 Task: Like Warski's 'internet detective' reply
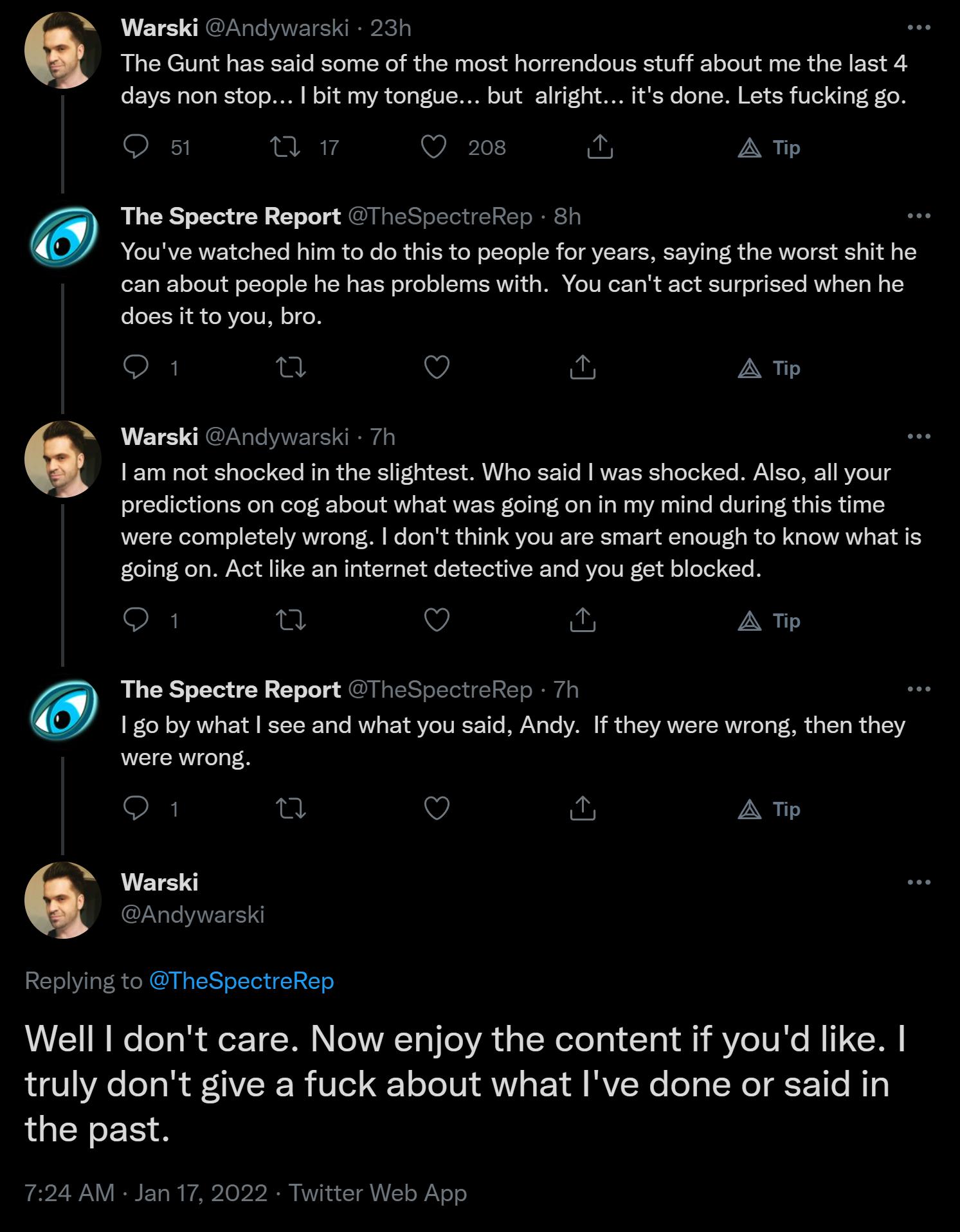pos(437,621)
